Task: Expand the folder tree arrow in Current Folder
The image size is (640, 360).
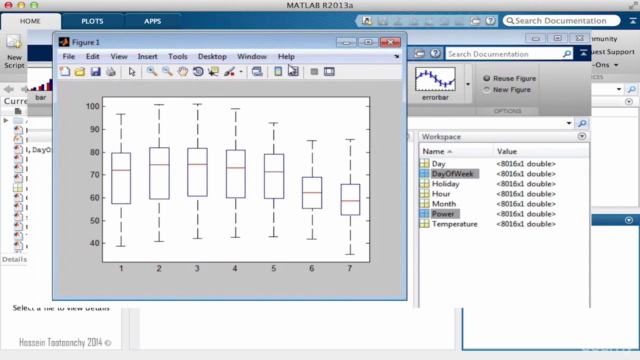Action: coord(6,120)
